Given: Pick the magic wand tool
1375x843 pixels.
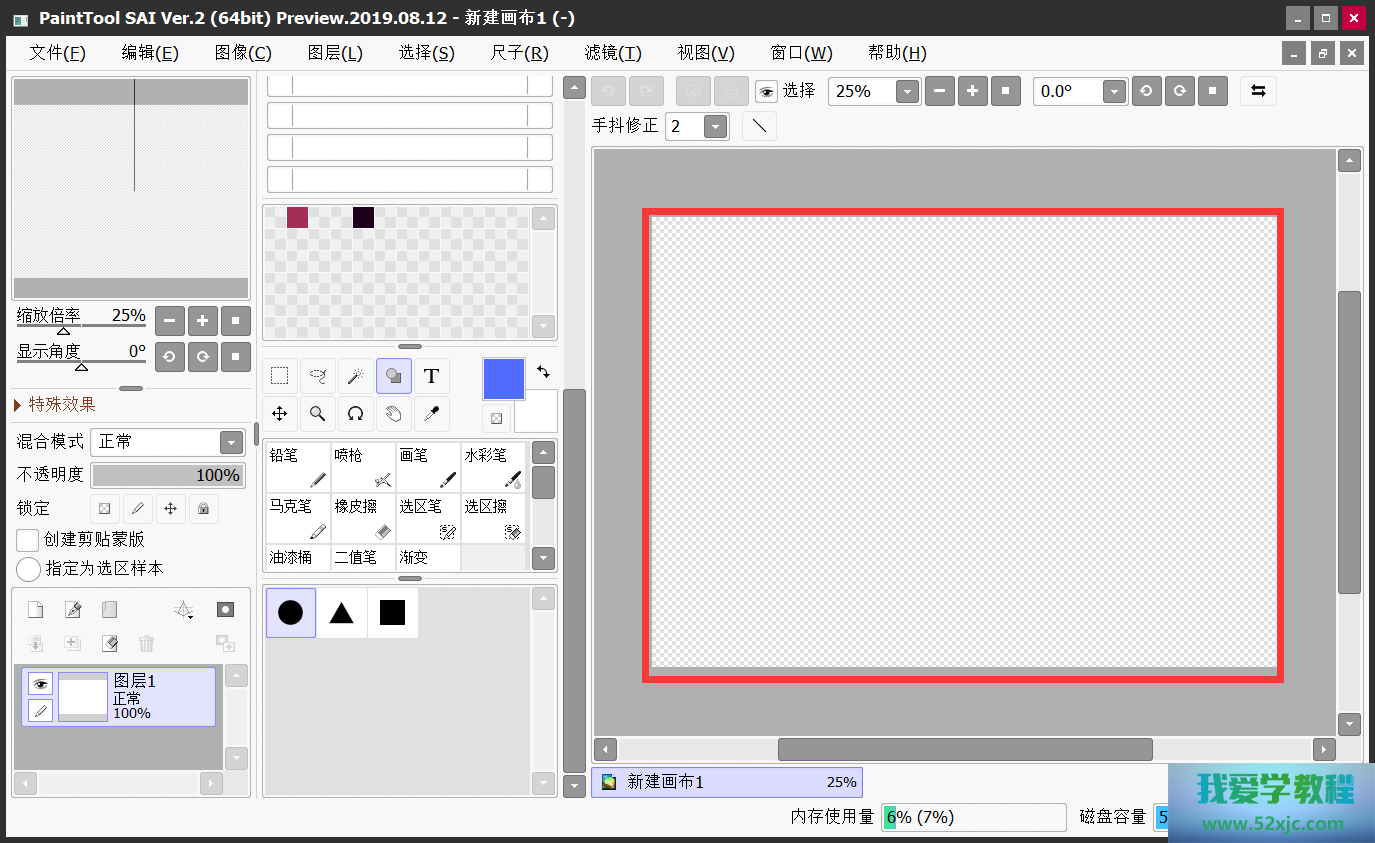Looking at the screenshot, I should click(355, 376).
